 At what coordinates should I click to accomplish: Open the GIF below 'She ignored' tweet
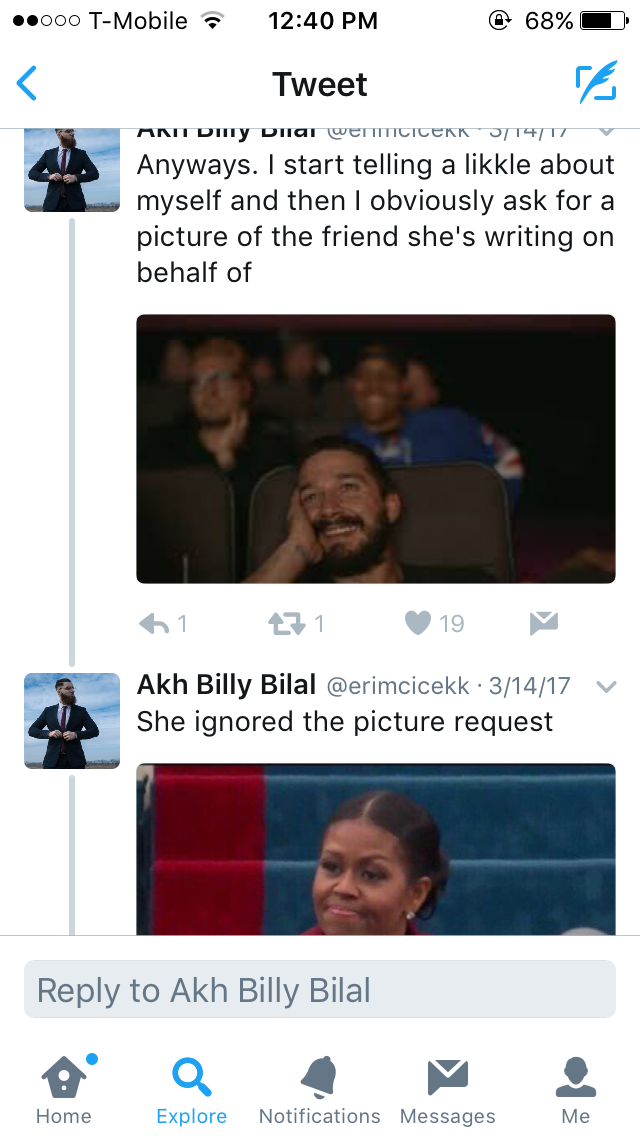coord(375,849)
